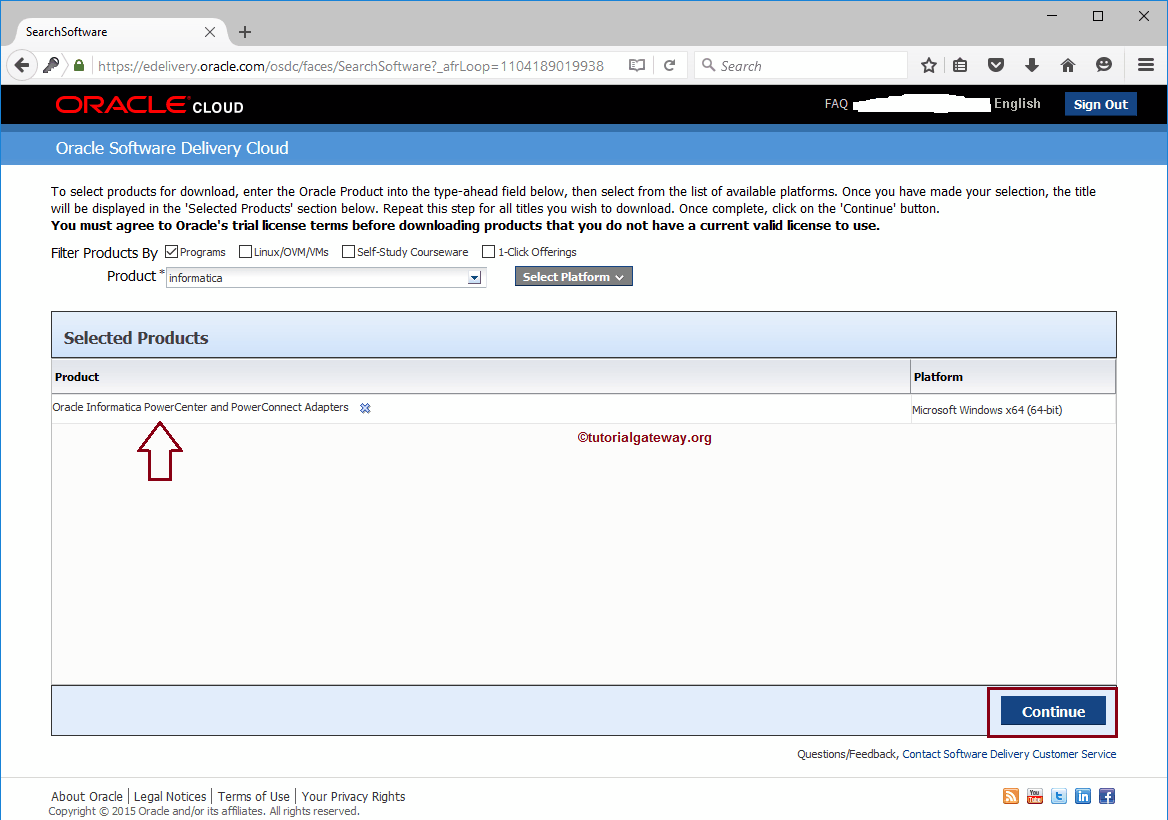Viewport: 1168px width, 820px height.
Task: Bookmark this page with star icon
Action: click(928, 66)
